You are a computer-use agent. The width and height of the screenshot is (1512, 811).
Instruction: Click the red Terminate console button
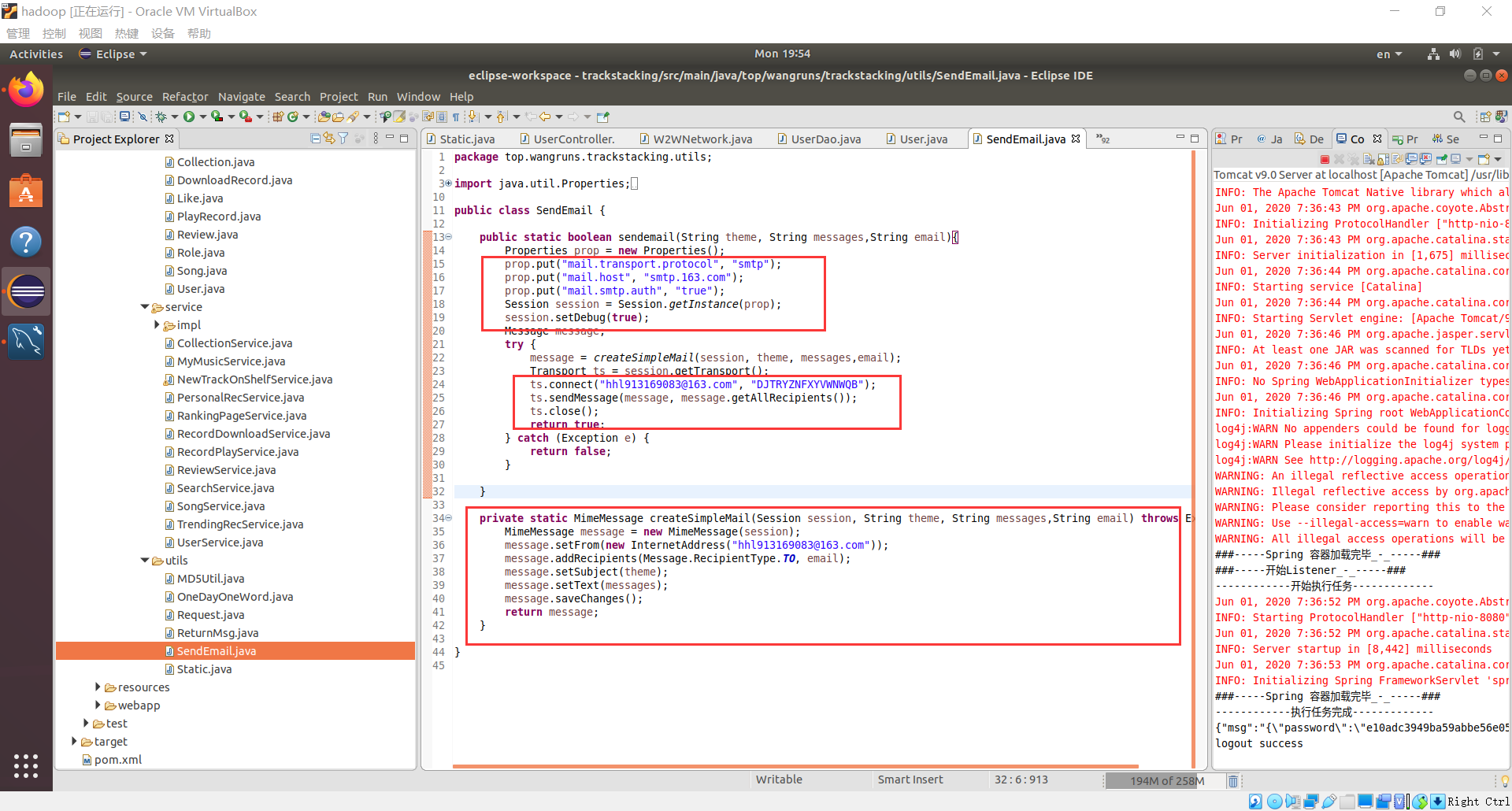click(x=1325, y=159)
